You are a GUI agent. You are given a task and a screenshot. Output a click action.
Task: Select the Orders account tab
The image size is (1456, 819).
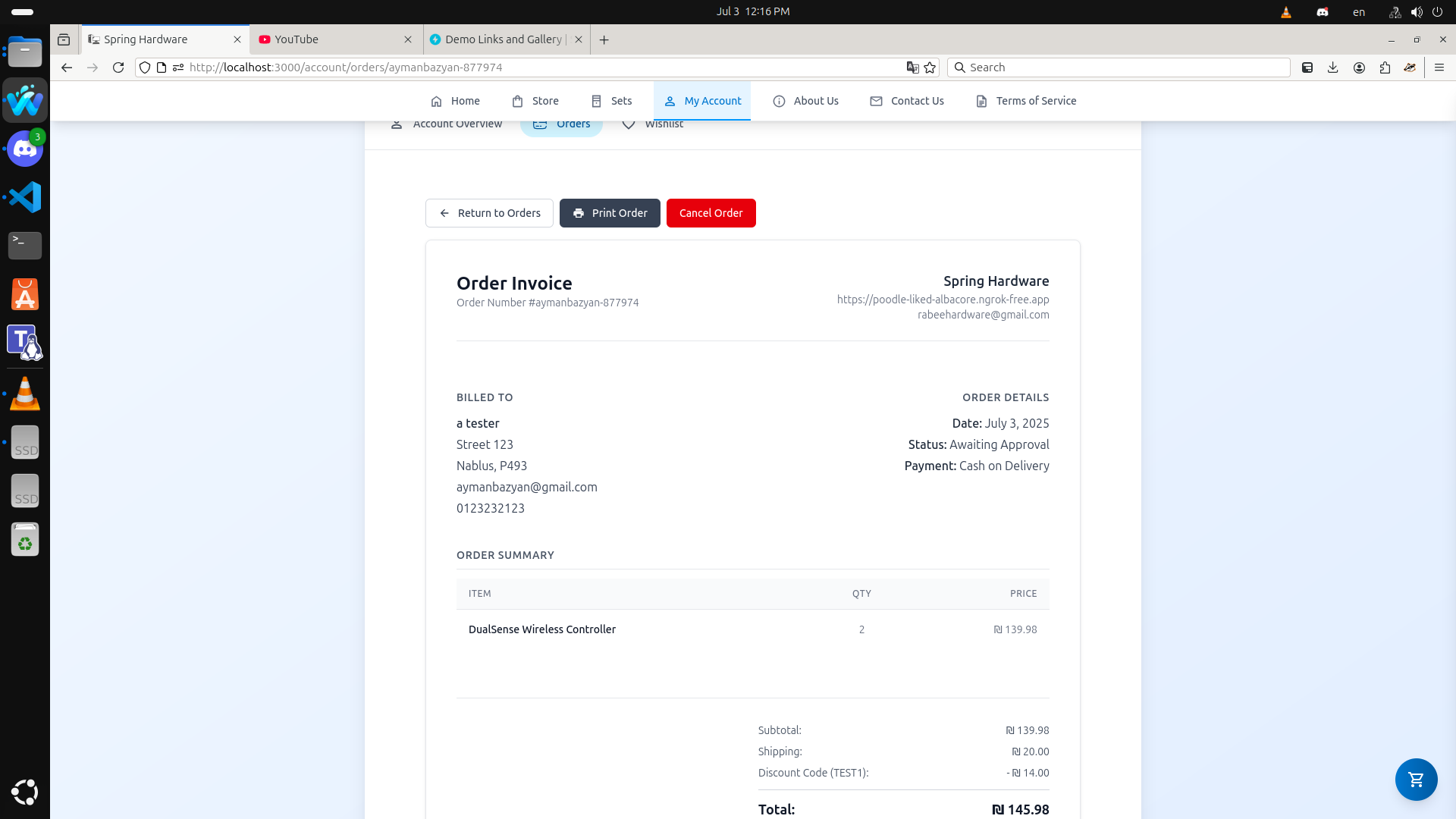point(561,126)
